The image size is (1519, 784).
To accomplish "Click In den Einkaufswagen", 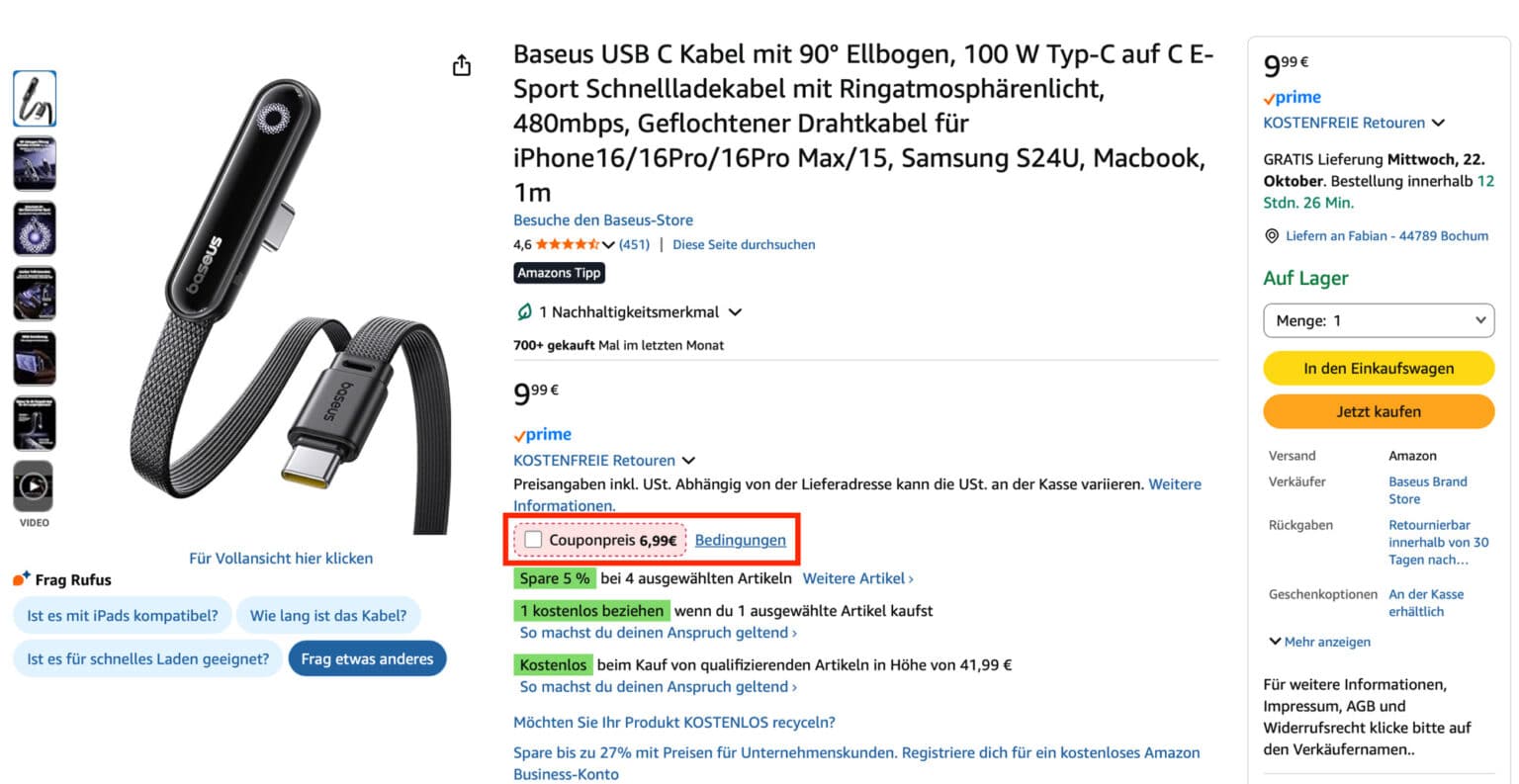I will [x=1378, y=368].
